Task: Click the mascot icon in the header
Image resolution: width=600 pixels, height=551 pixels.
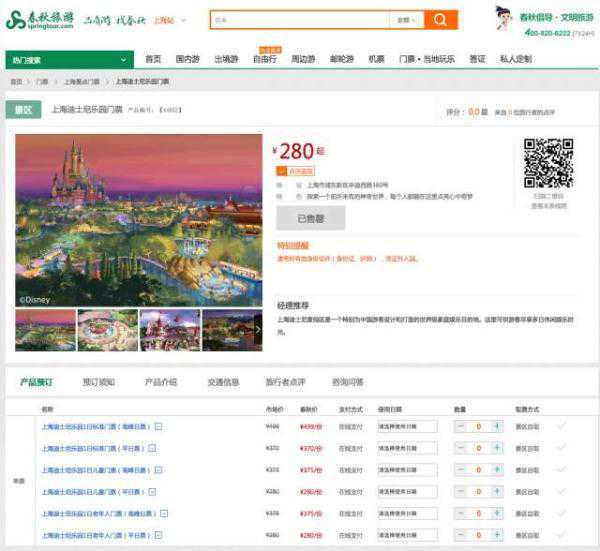Action: pos(505,18)
